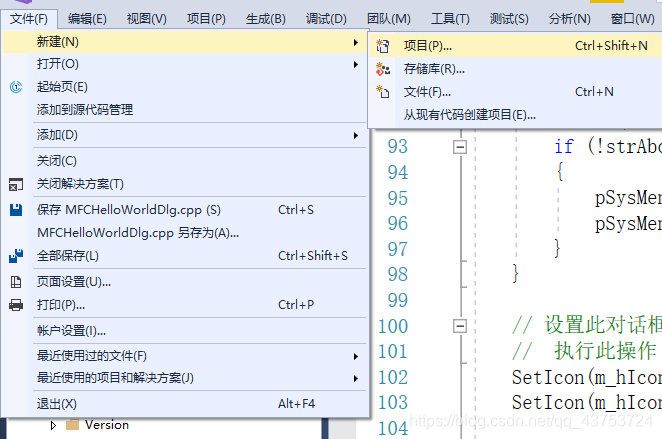Select 添加到源代码管理 menu entry
The image size is (662, 439).
pos(185,110)
